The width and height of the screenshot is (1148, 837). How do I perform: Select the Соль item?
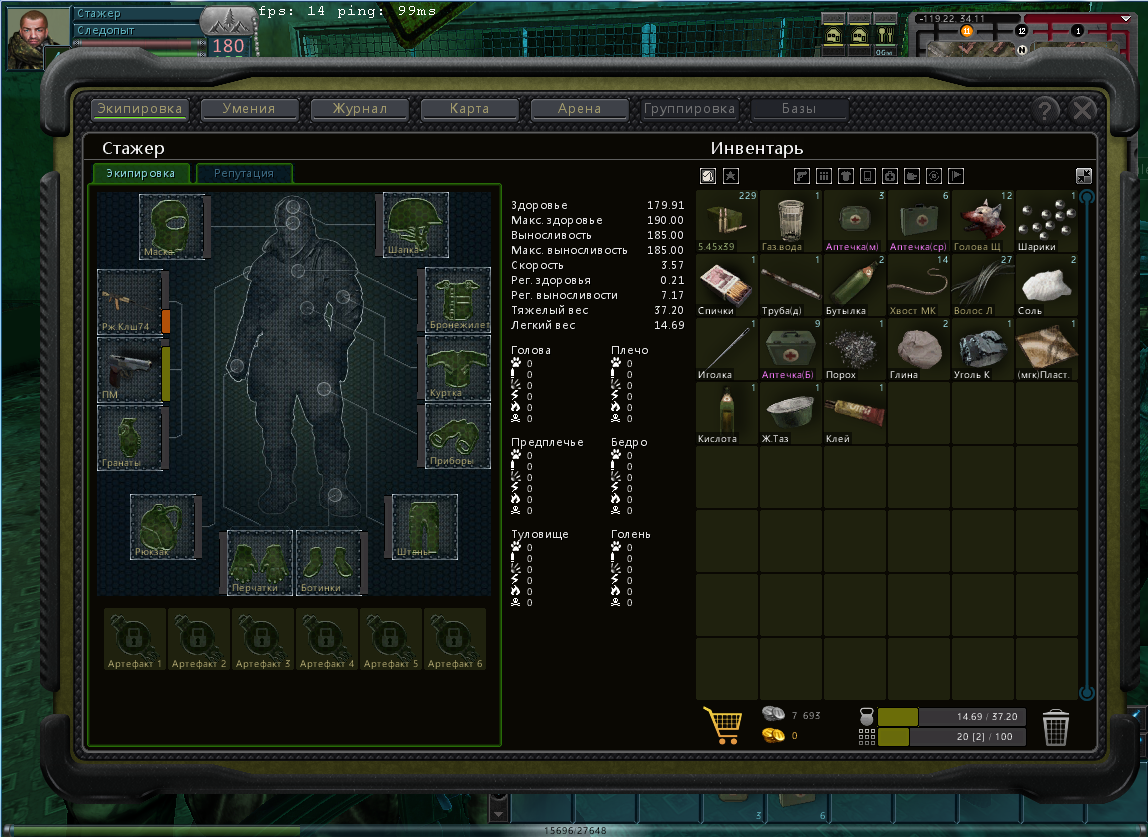[x=1047, y=286]
